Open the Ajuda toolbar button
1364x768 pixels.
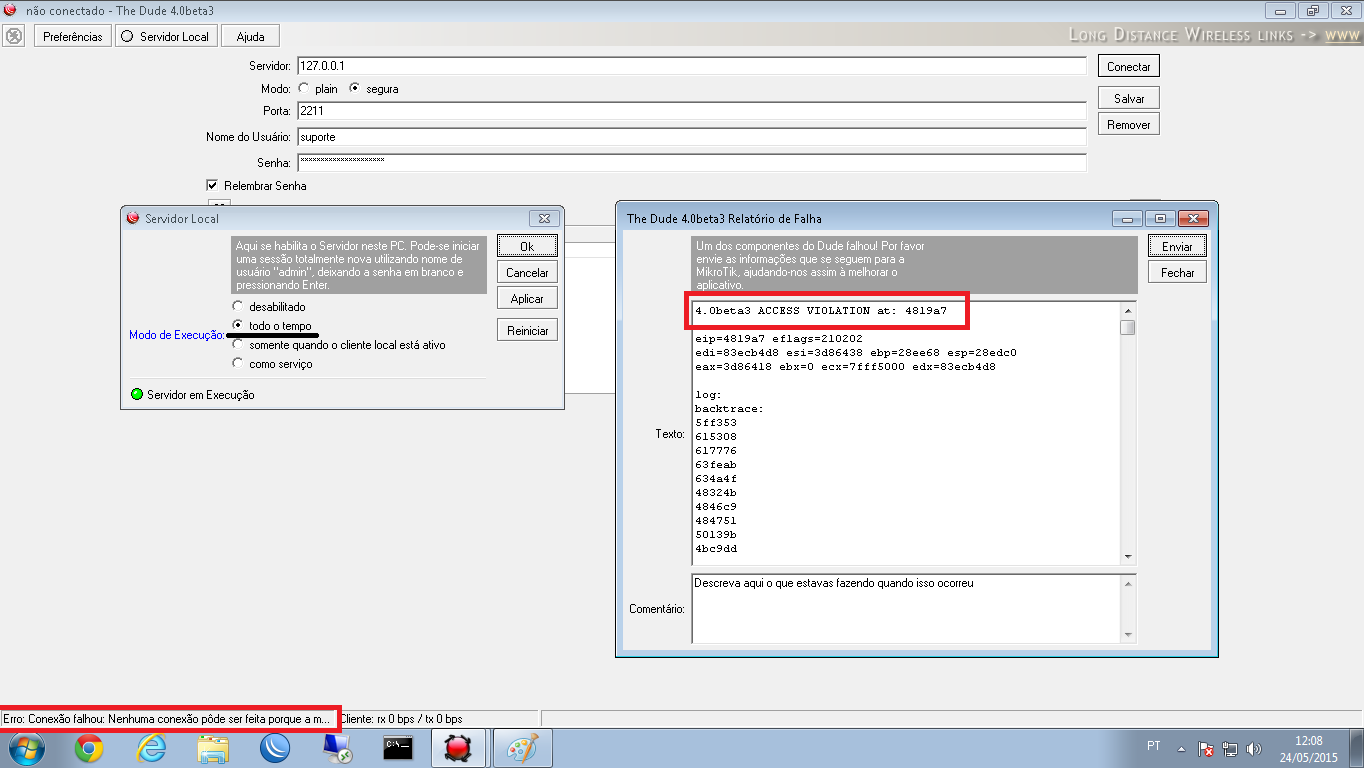pos(250,37)
